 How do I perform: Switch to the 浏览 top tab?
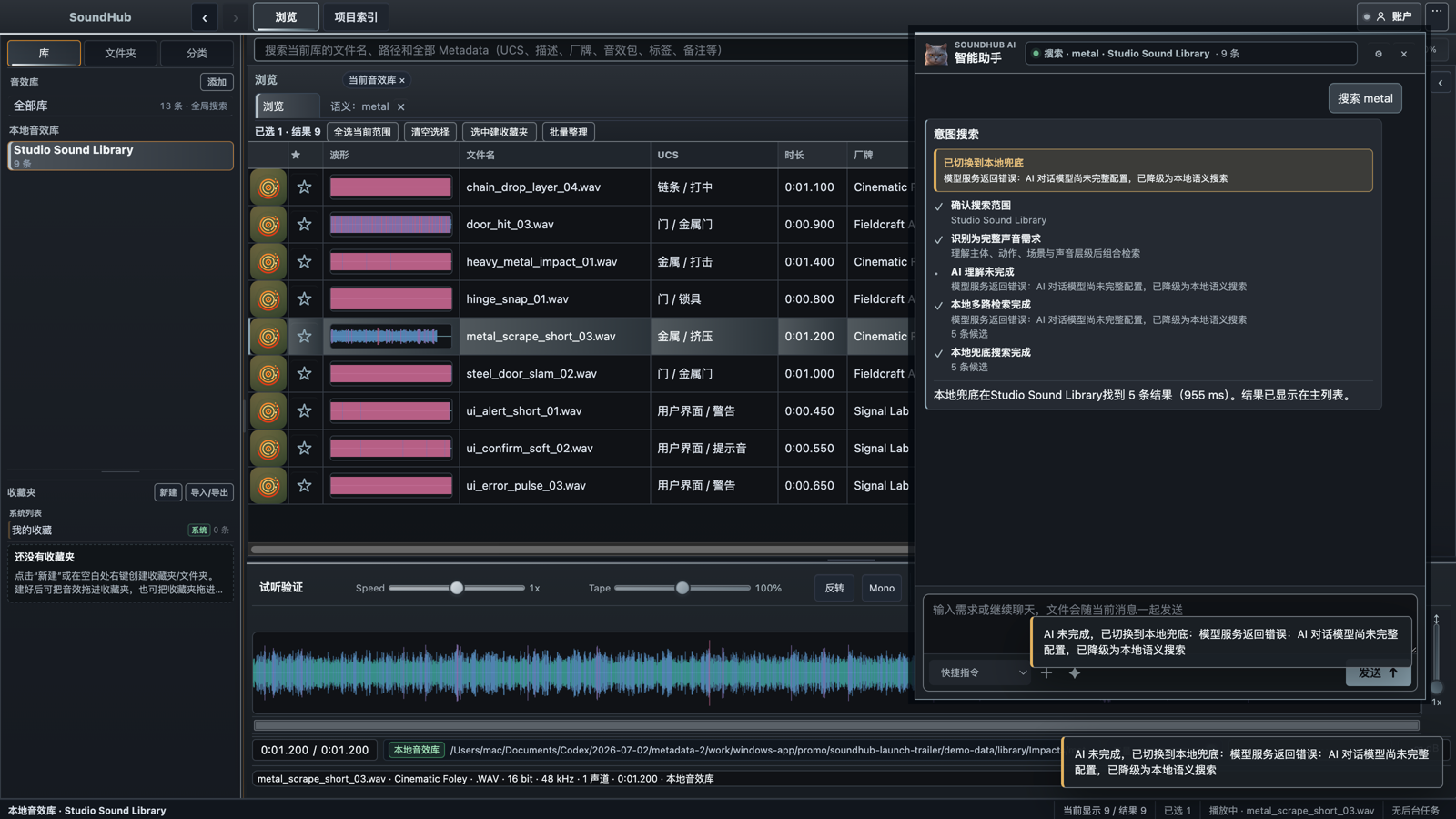point(286,17)
